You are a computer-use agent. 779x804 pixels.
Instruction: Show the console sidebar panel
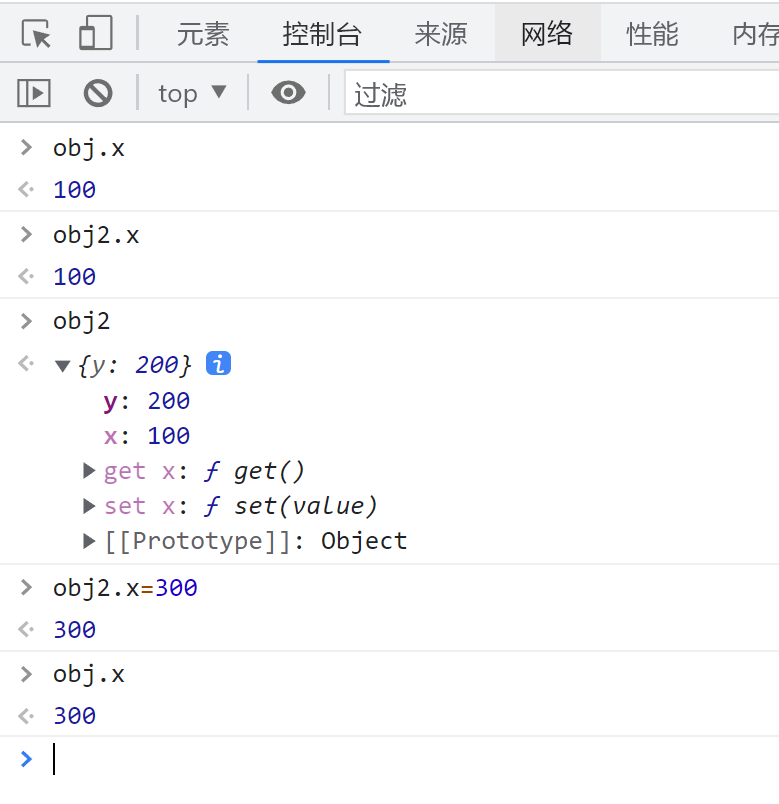34,94
